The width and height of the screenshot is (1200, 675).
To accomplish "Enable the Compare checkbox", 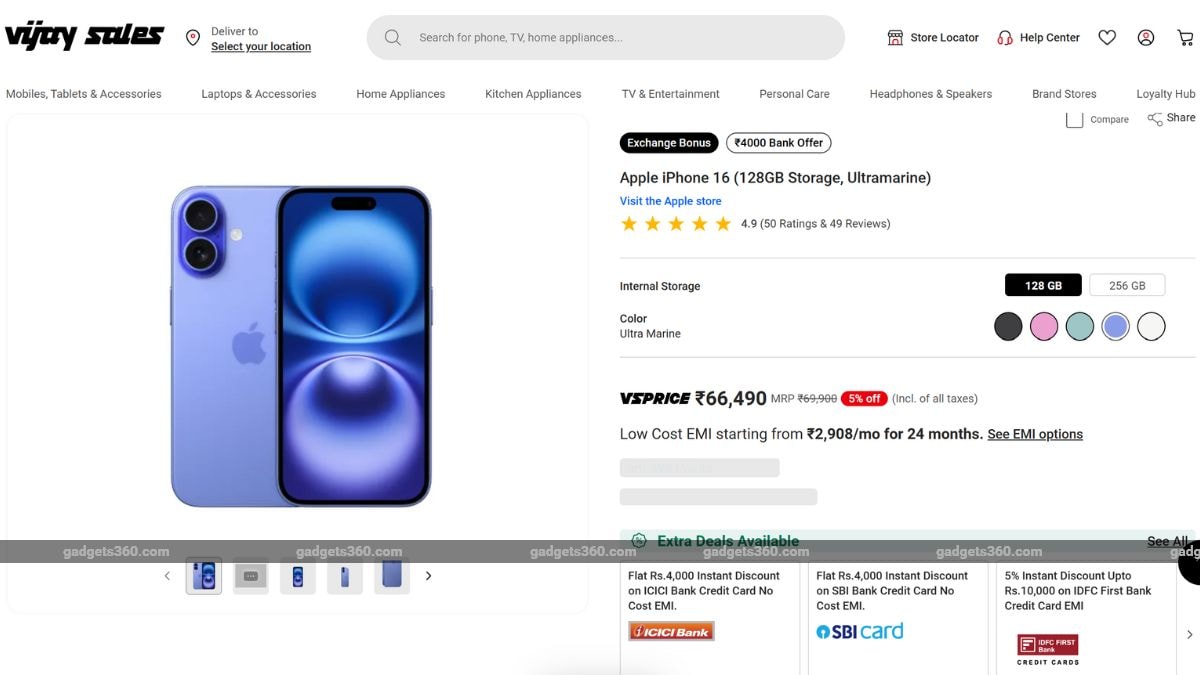I will (1075, 118).
